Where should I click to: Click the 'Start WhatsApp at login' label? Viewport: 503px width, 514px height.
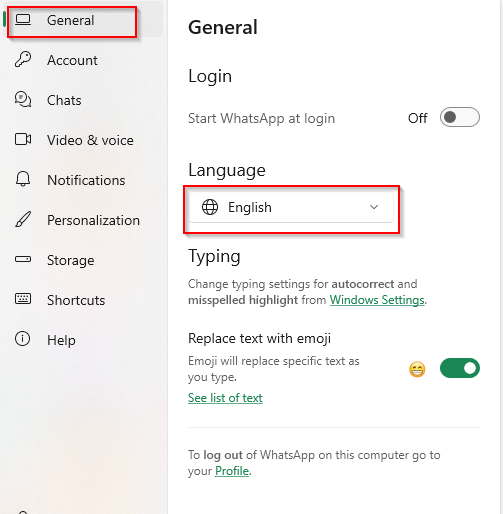(x=261, y=118)
